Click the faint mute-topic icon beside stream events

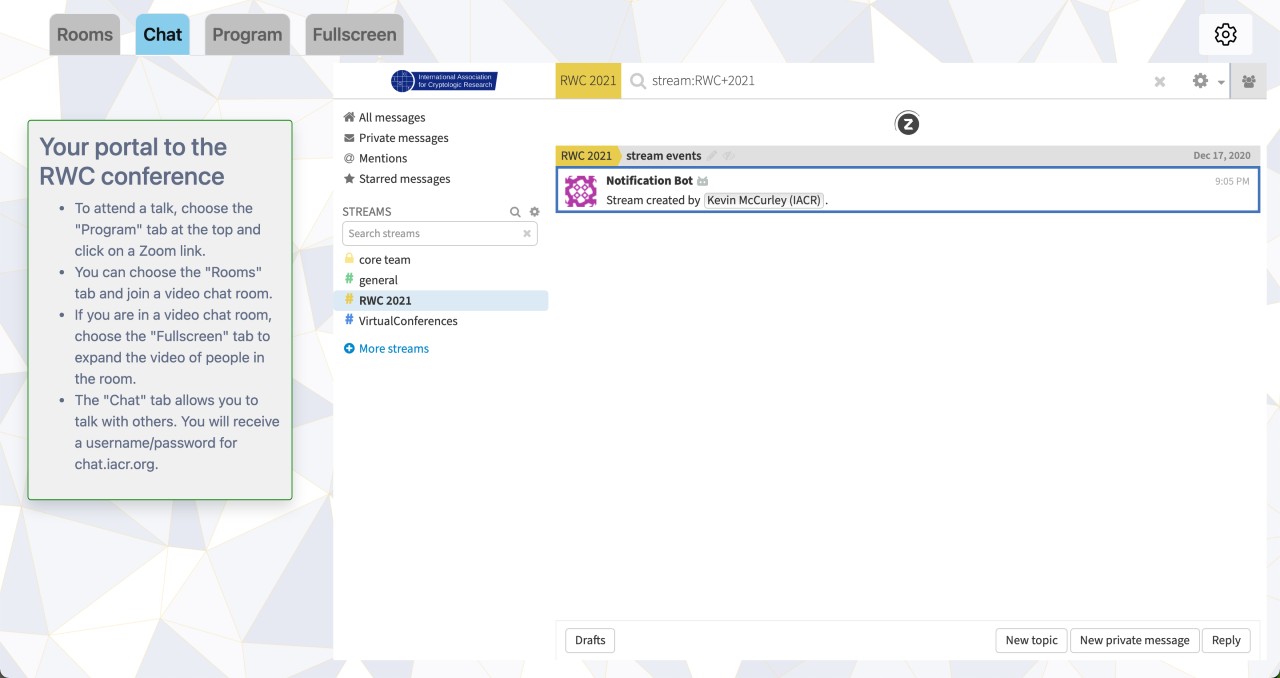[729, 156]
